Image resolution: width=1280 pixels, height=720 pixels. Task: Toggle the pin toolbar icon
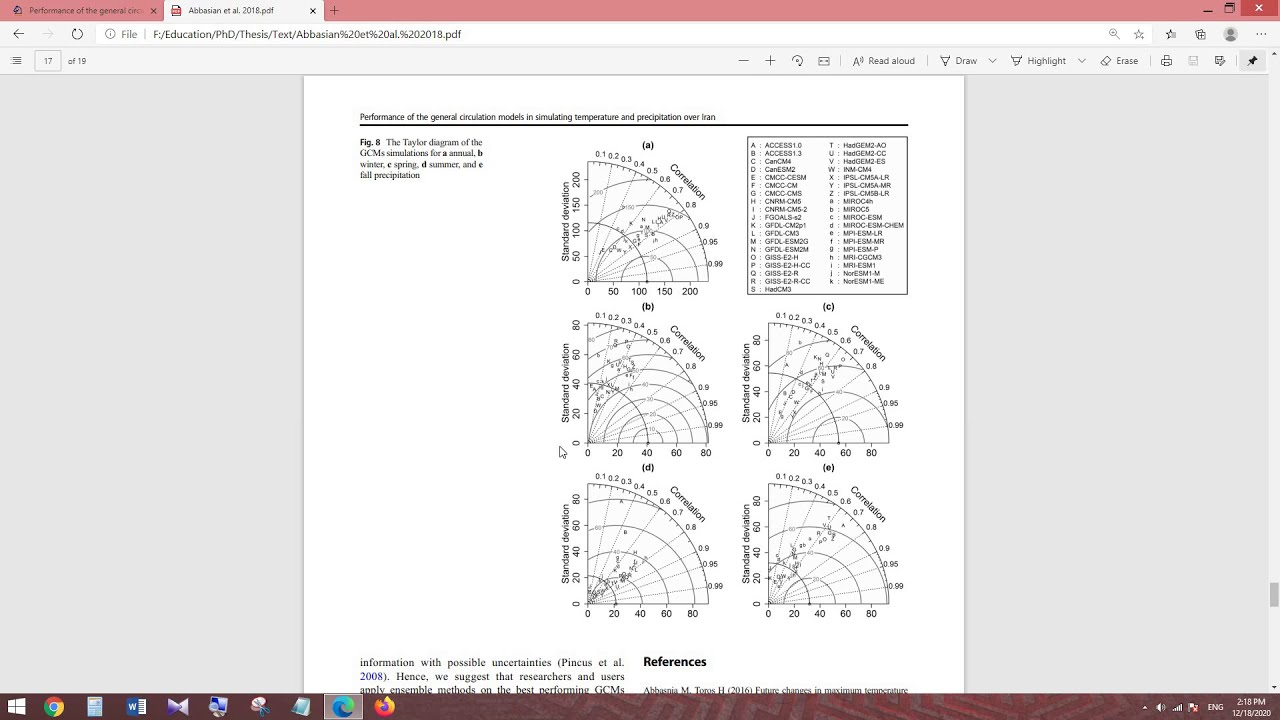[x=1252, y=61]
